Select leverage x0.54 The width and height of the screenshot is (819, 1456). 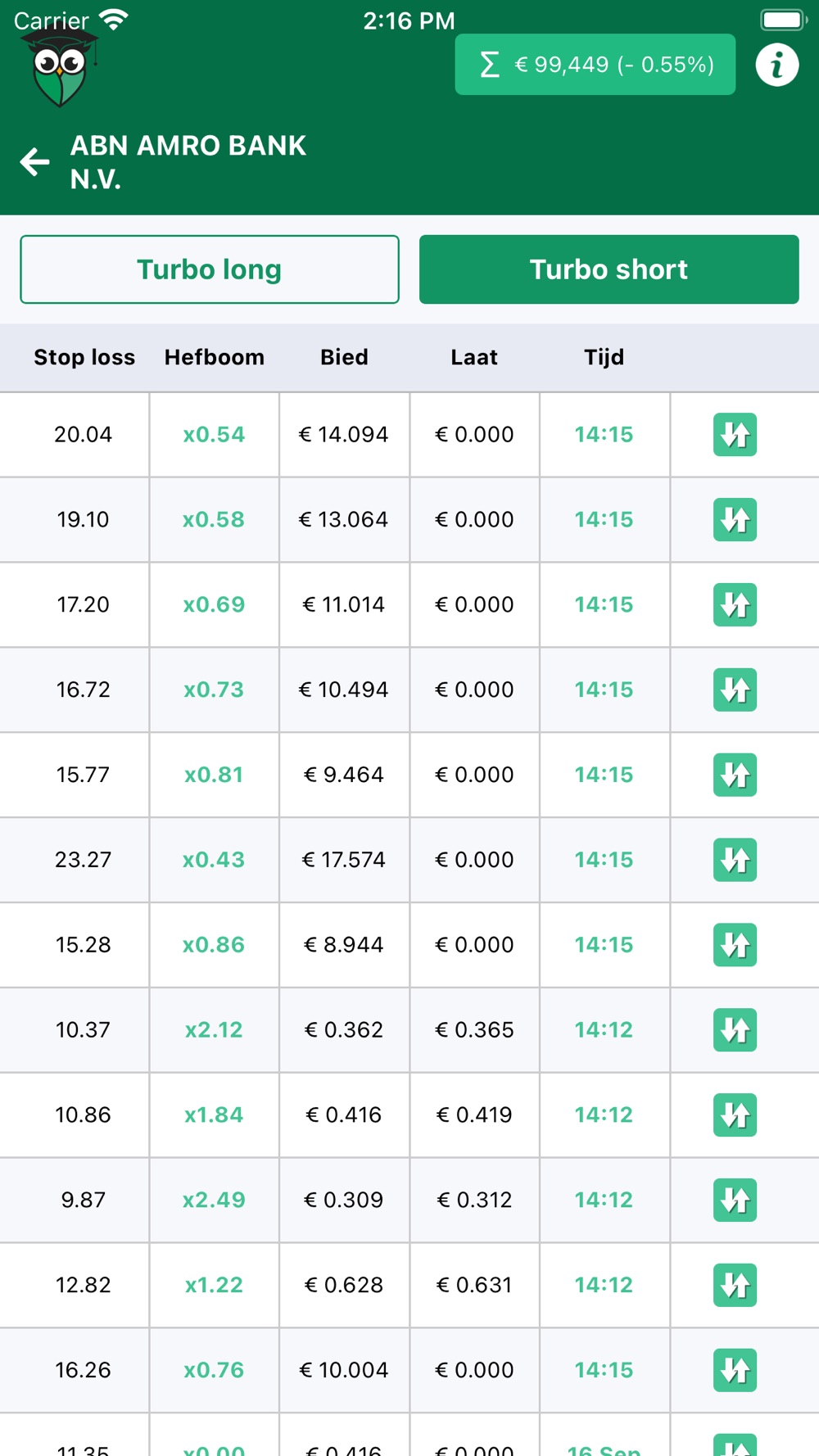pos(214,435)
